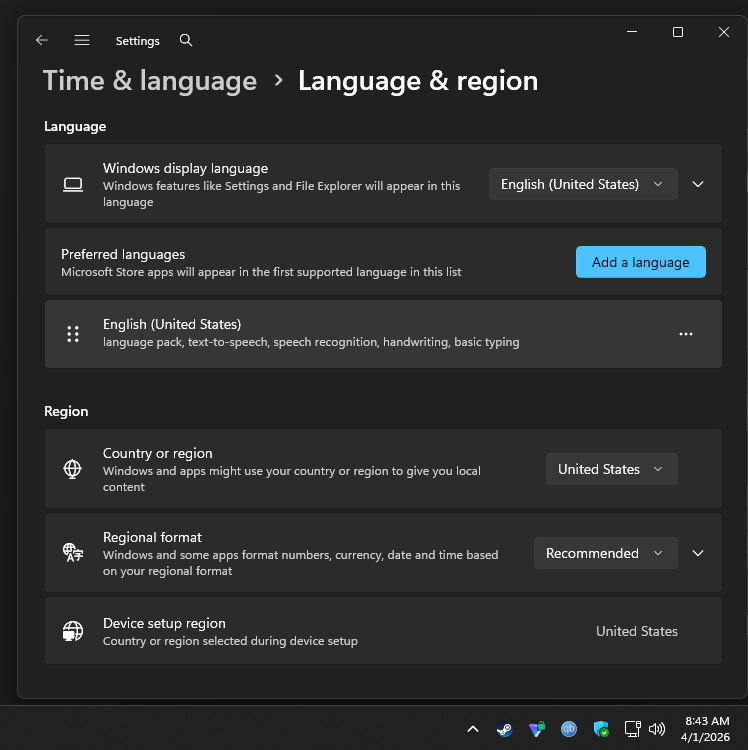The image size is (748, 750).
Task: Open the Windows display language dropdown
Action: 583,184
